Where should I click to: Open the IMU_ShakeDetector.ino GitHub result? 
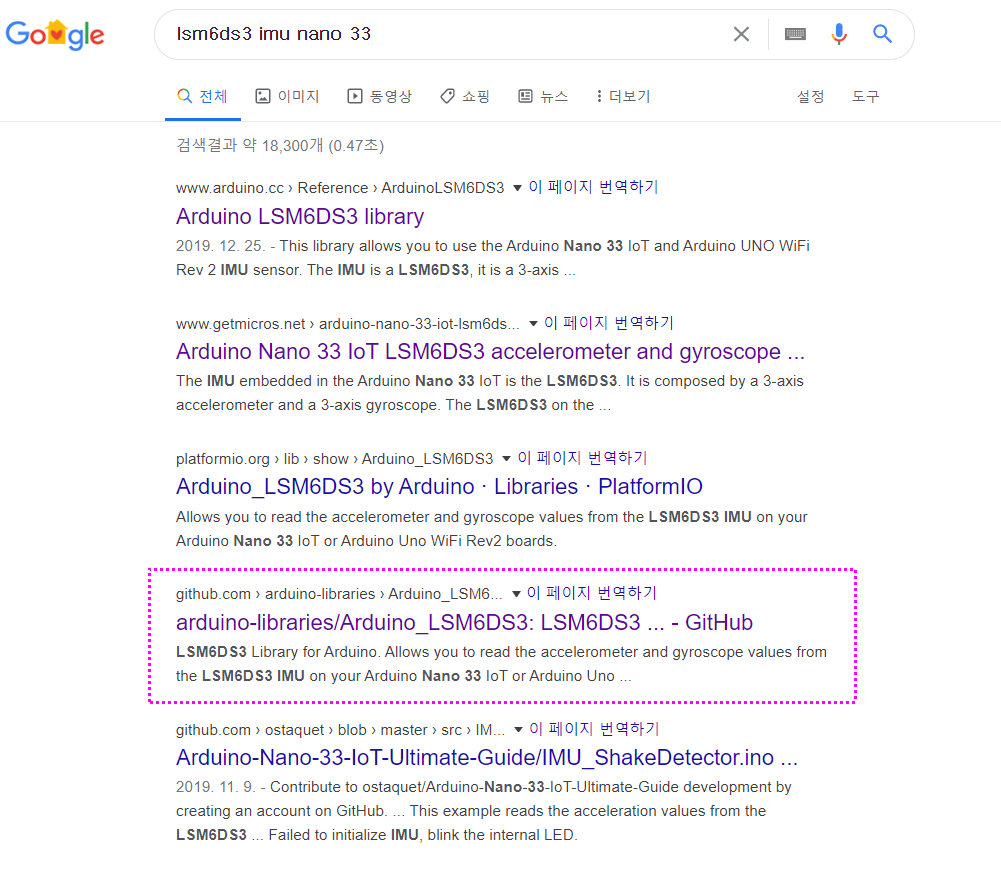click(486, 758)
